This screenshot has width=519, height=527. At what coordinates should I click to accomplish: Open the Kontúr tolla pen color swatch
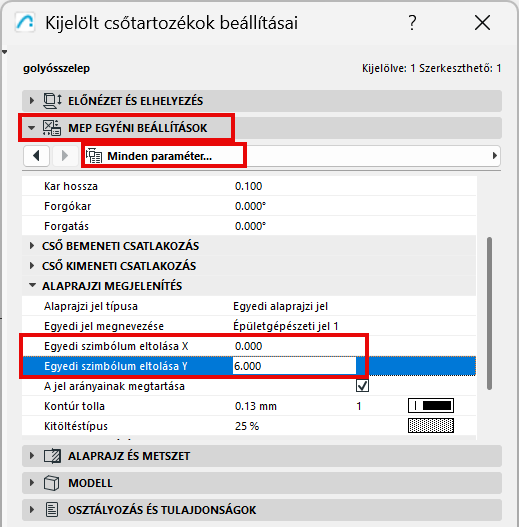(431, 406)
